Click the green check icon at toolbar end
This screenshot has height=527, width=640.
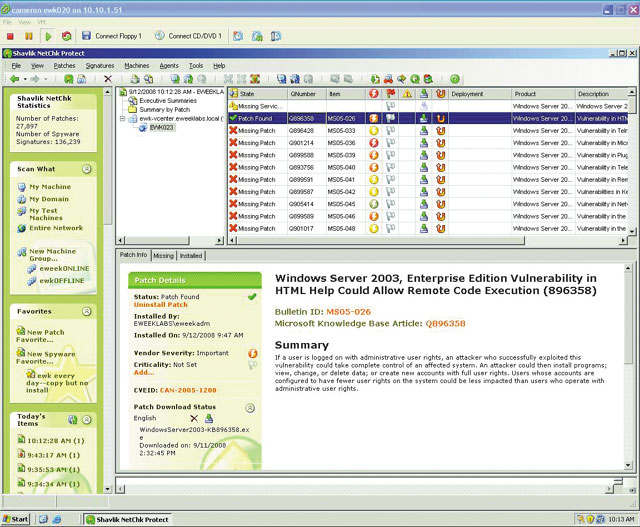click(455, 79)
